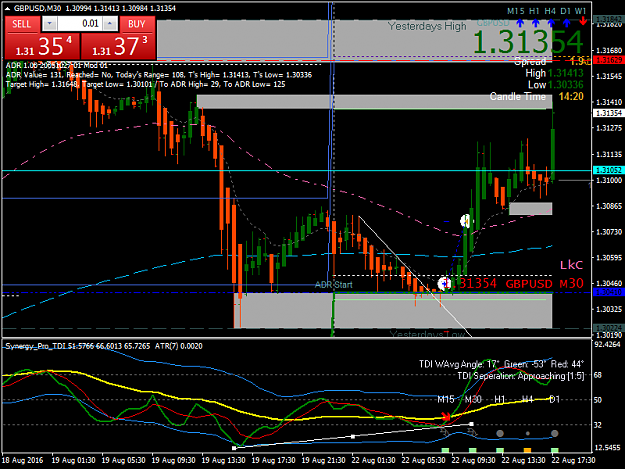This screenshot has height=469, width=625.
Task: Click the 18 Aug 2016 date label
Action: tap(23, 460)
